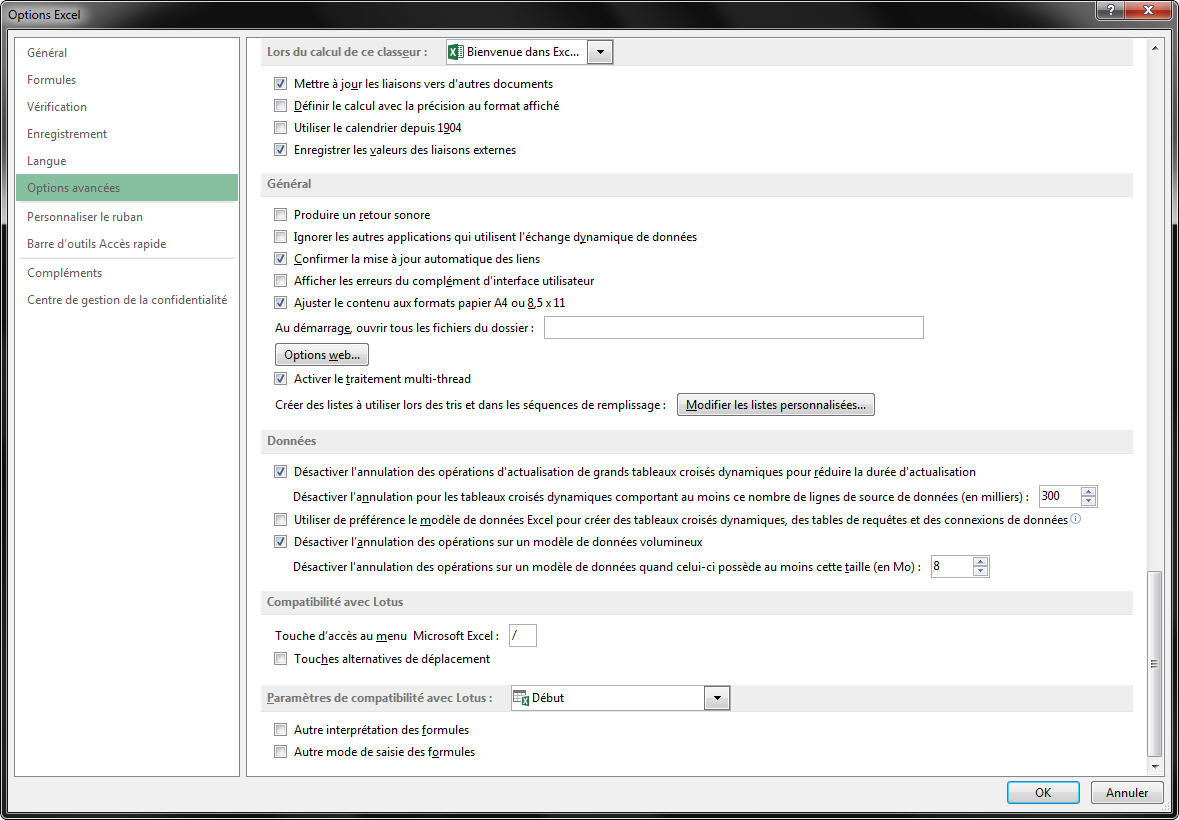The image size is (1179, 820).
Task: Open the Compléments category
Action: [126, 273]
